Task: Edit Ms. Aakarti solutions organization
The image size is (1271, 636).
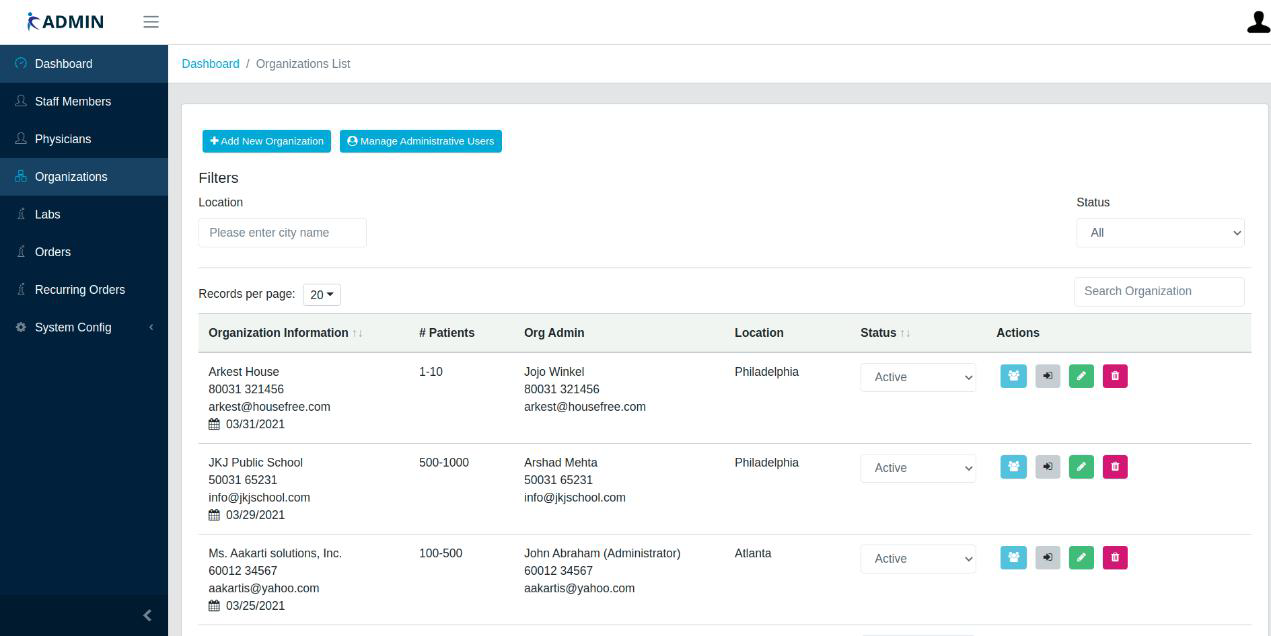Action: (x=1081, y=558)
